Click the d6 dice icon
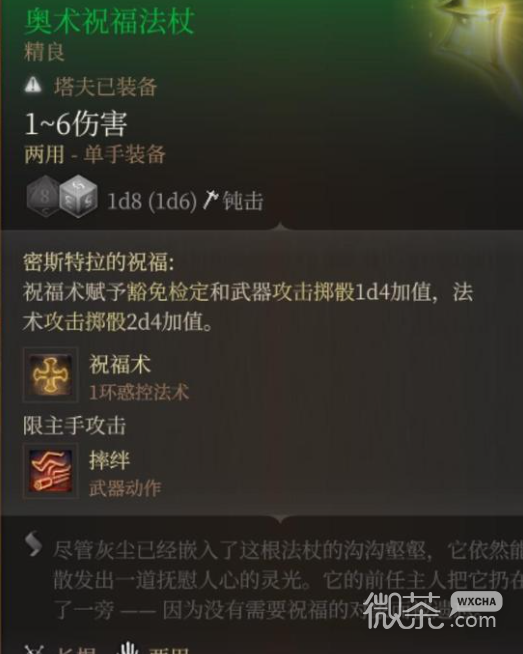The width and height of the screenshot is (523, 654). coord(78,196)
